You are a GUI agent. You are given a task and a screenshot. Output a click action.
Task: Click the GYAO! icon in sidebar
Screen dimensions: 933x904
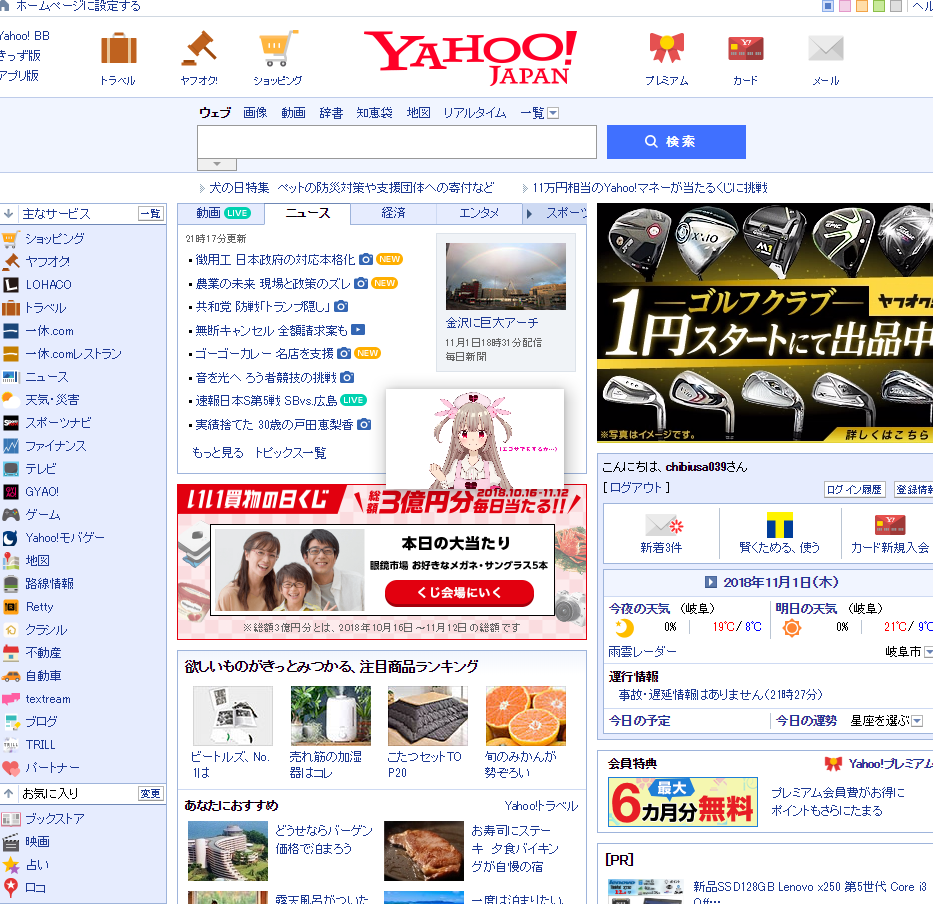[11, 492]
